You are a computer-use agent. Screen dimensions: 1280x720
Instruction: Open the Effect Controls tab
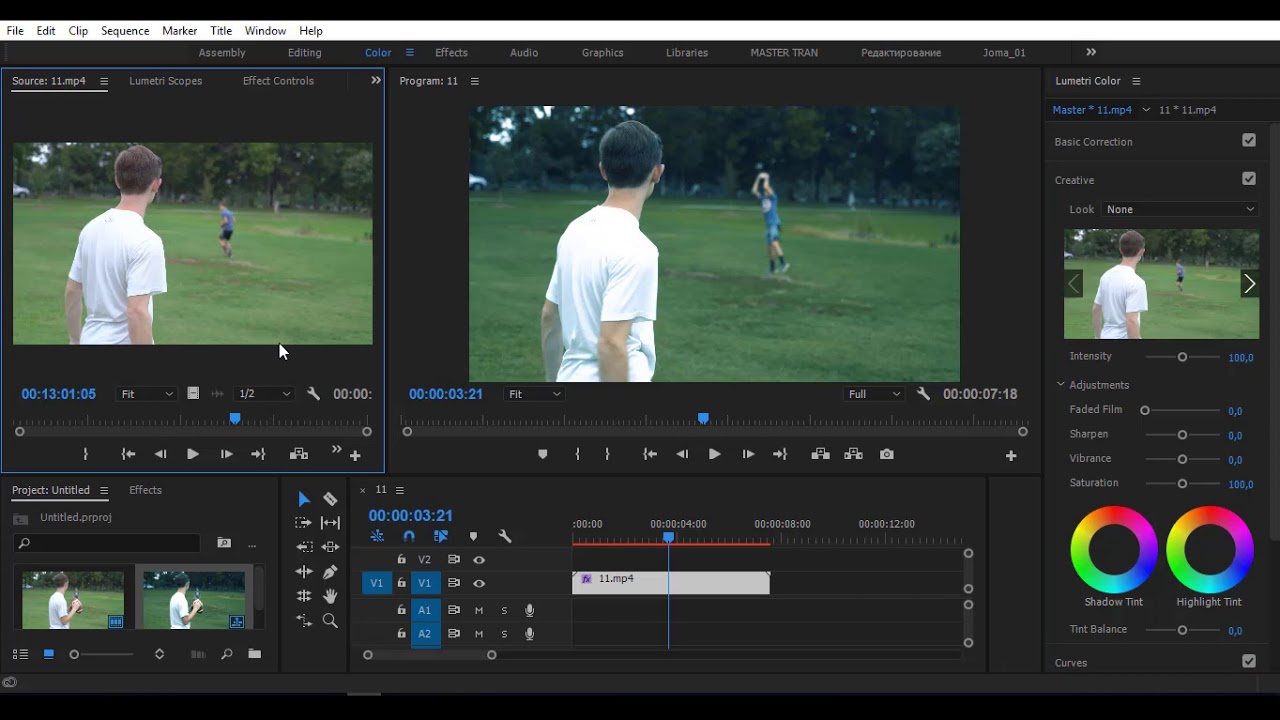(278, 81)
